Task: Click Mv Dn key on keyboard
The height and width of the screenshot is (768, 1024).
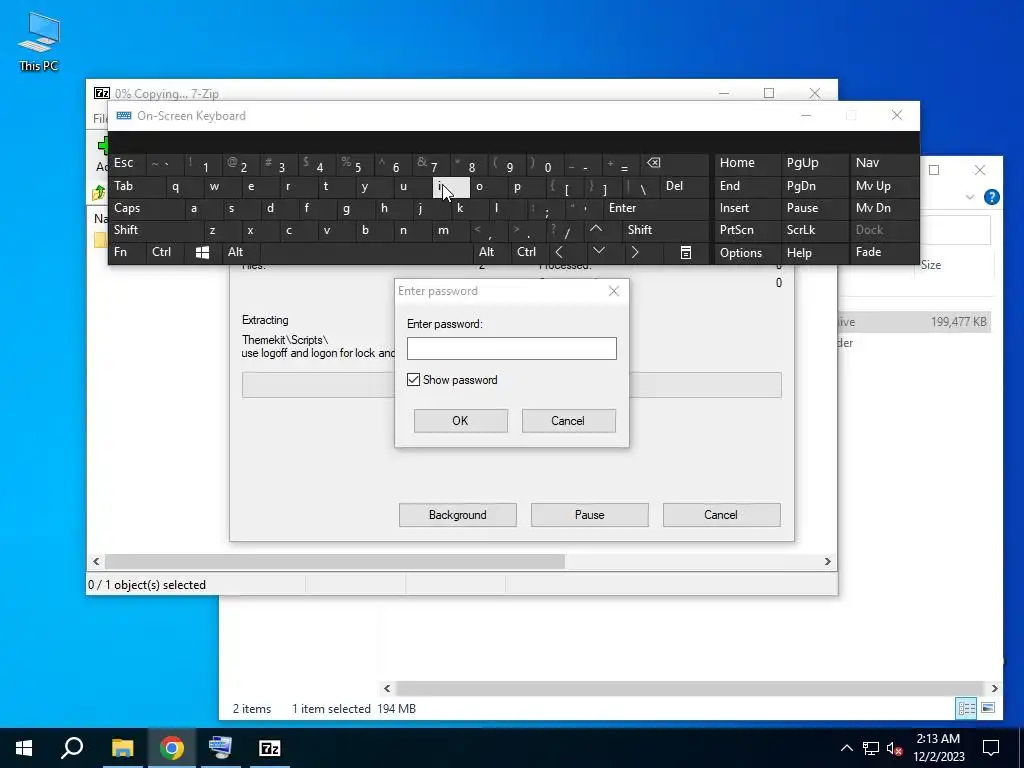Action: click(884, 208)
